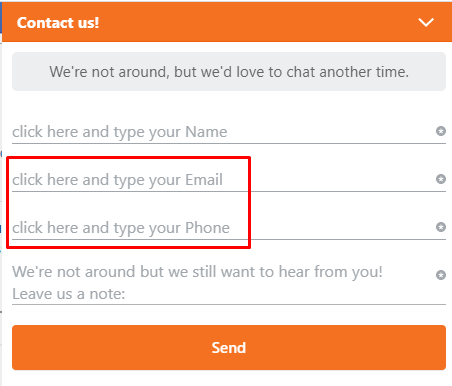
Task: Click the required marker icon beside Phone
Action: pyautogui.click(x=441, y=227)
